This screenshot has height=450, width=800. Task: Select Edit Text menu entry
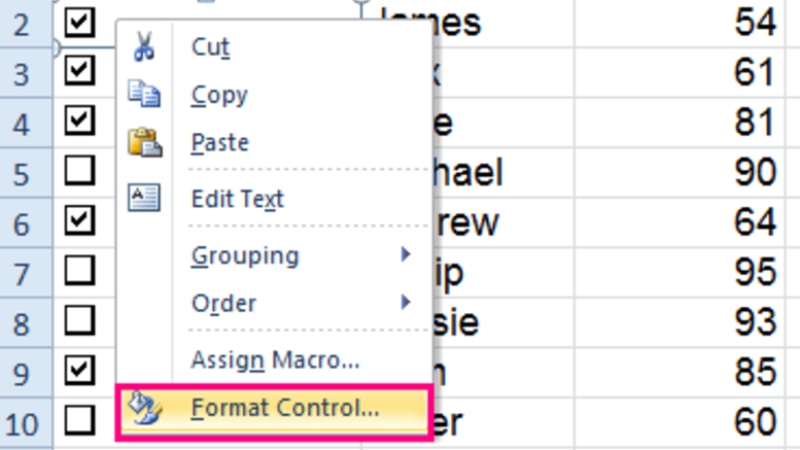pos(237,199)
